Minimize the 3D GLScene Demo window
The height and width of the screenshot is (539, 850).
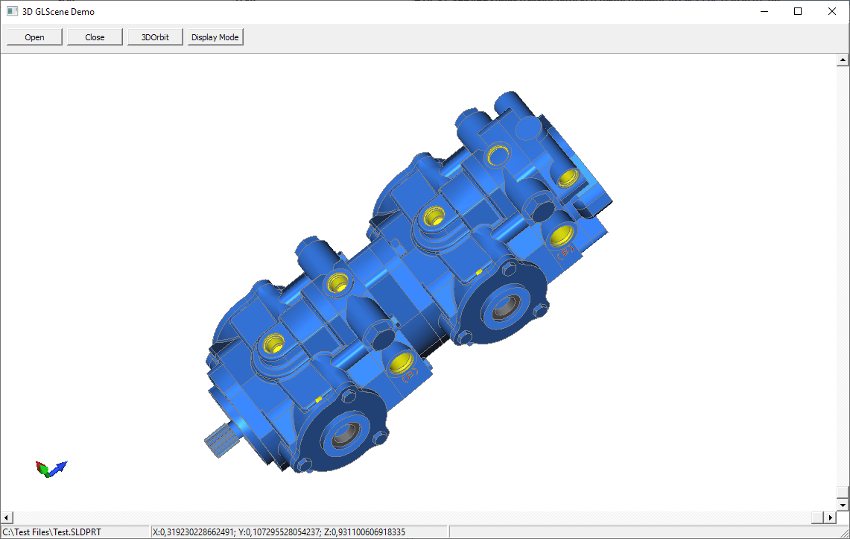[764, 11]
